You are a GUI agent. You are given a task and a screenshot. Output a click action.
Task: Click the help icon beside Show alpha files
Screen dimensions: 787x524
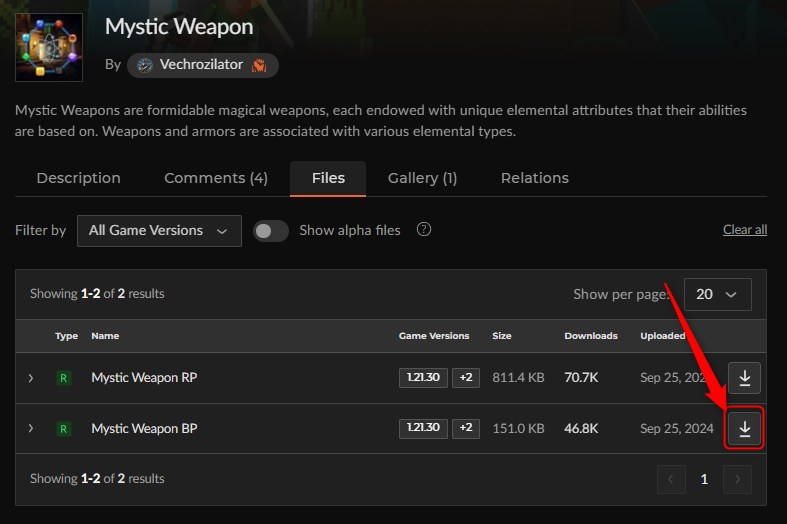click(x=424, y=229)
